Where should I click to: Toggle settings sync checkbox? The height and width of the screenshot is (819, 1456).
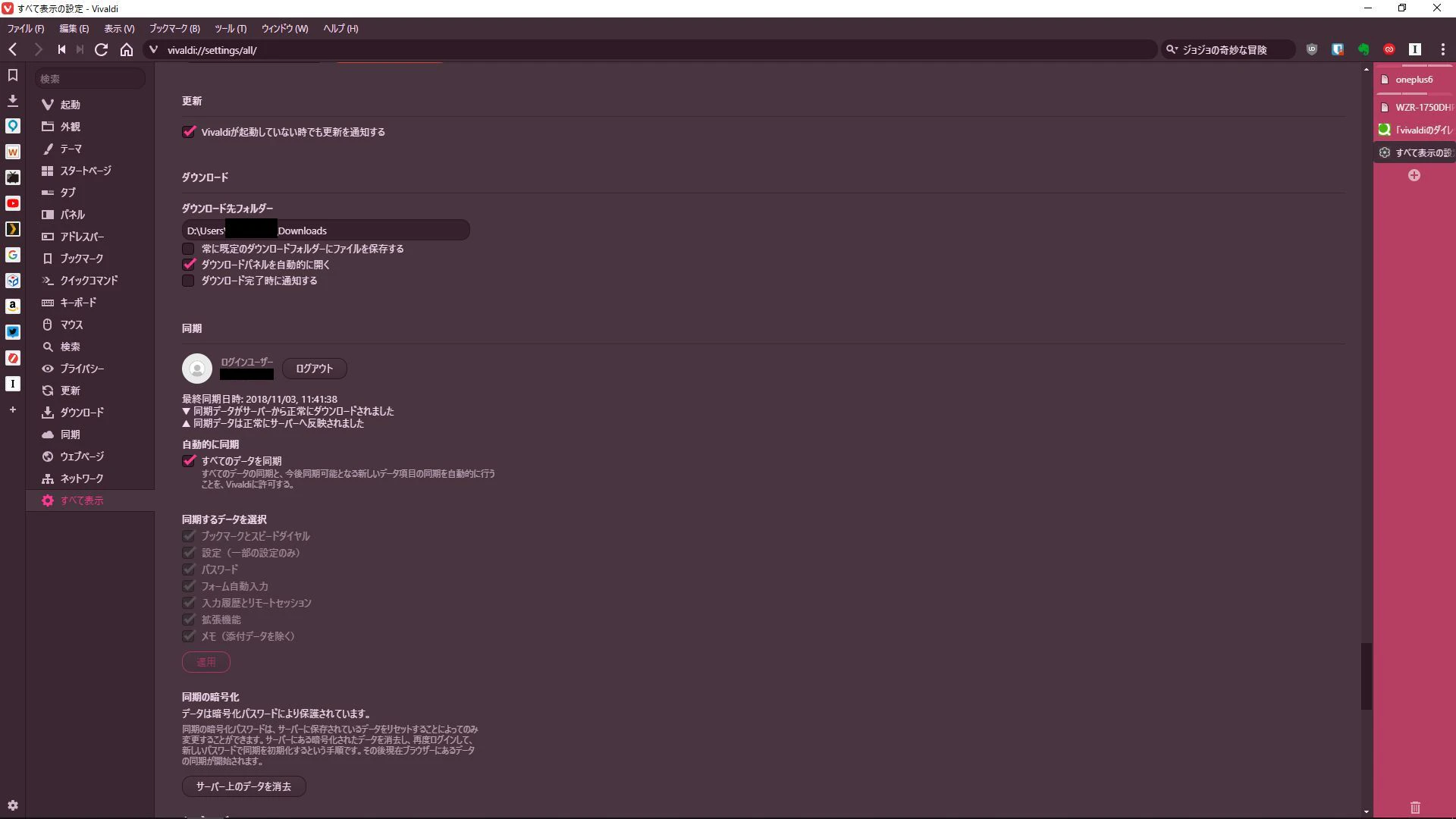pos(189,553)
